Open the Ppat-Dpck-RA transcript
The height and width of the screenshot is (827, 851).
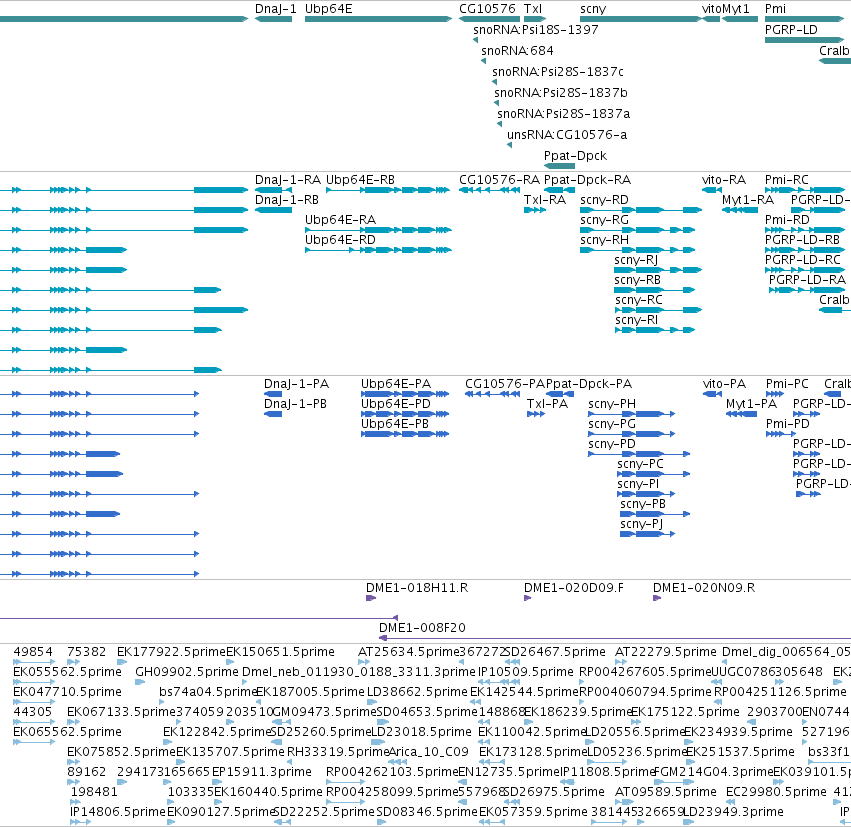coord(560,190)
